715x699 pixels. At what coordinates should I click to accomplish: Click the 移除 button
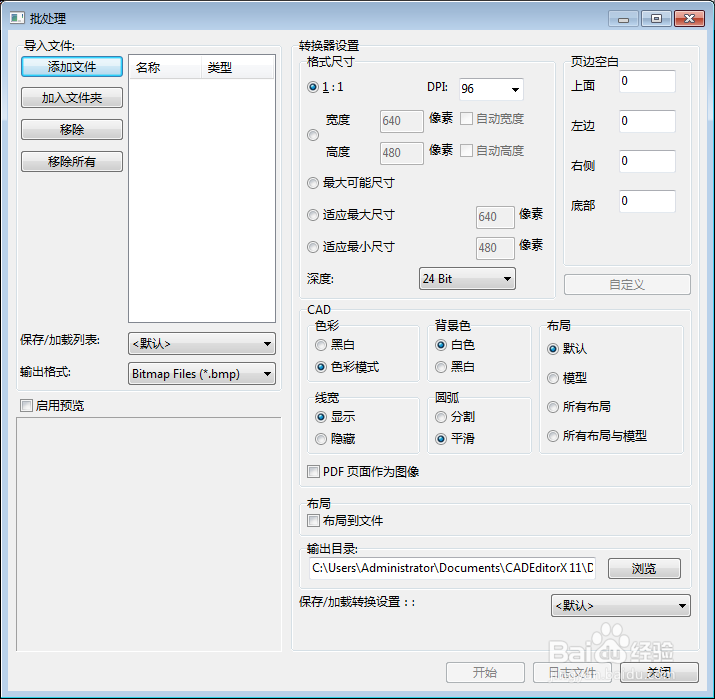click(x=72, y=129)
